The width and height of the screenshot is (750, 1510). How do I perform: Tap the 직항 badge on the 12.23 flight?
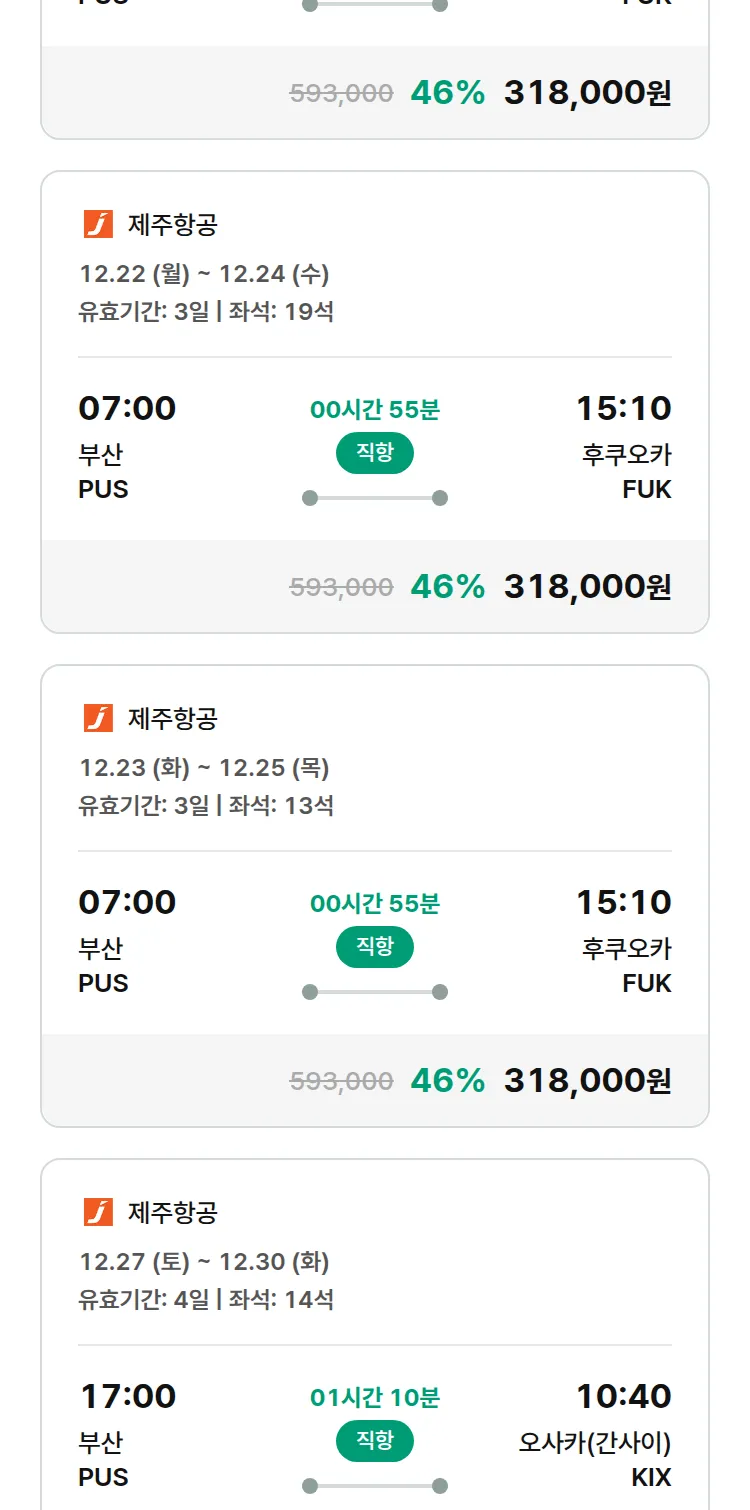[x=374, y=947]
